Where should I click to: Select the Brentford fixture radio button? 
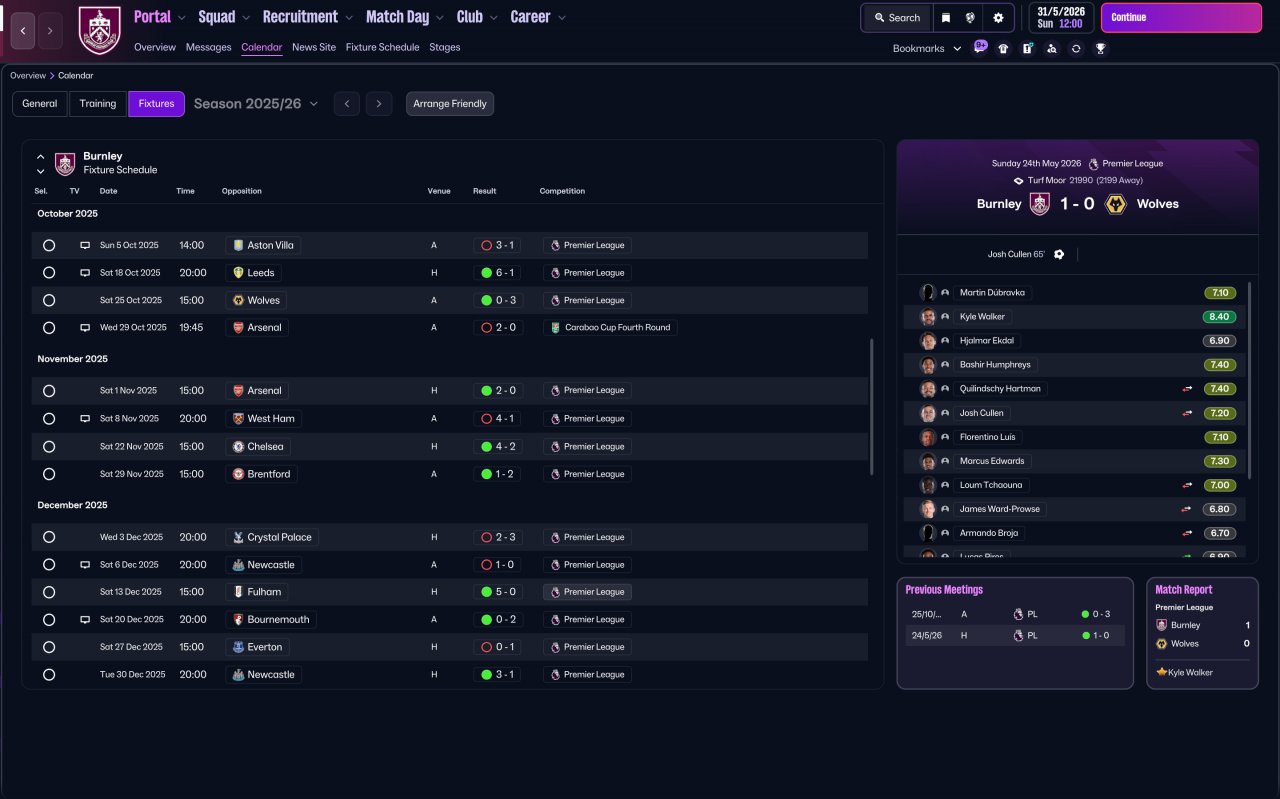pos(49,474)
